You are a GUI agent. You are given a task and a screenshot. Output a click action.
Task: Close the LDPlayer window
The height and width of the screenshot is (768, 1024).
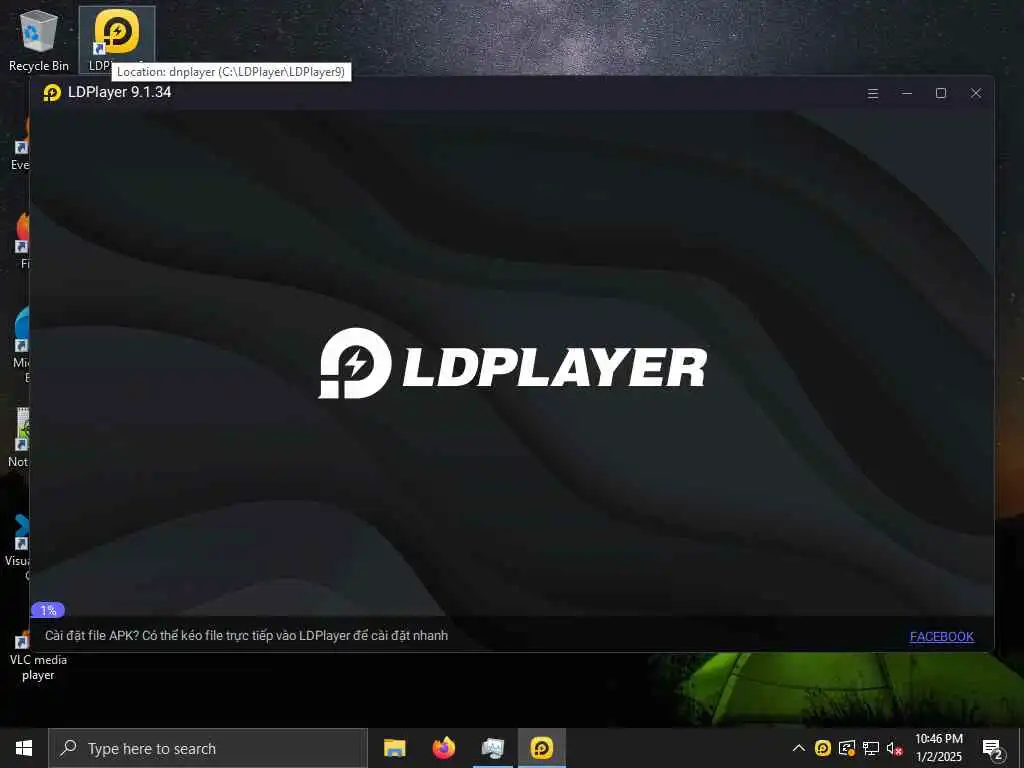[976, 93]
